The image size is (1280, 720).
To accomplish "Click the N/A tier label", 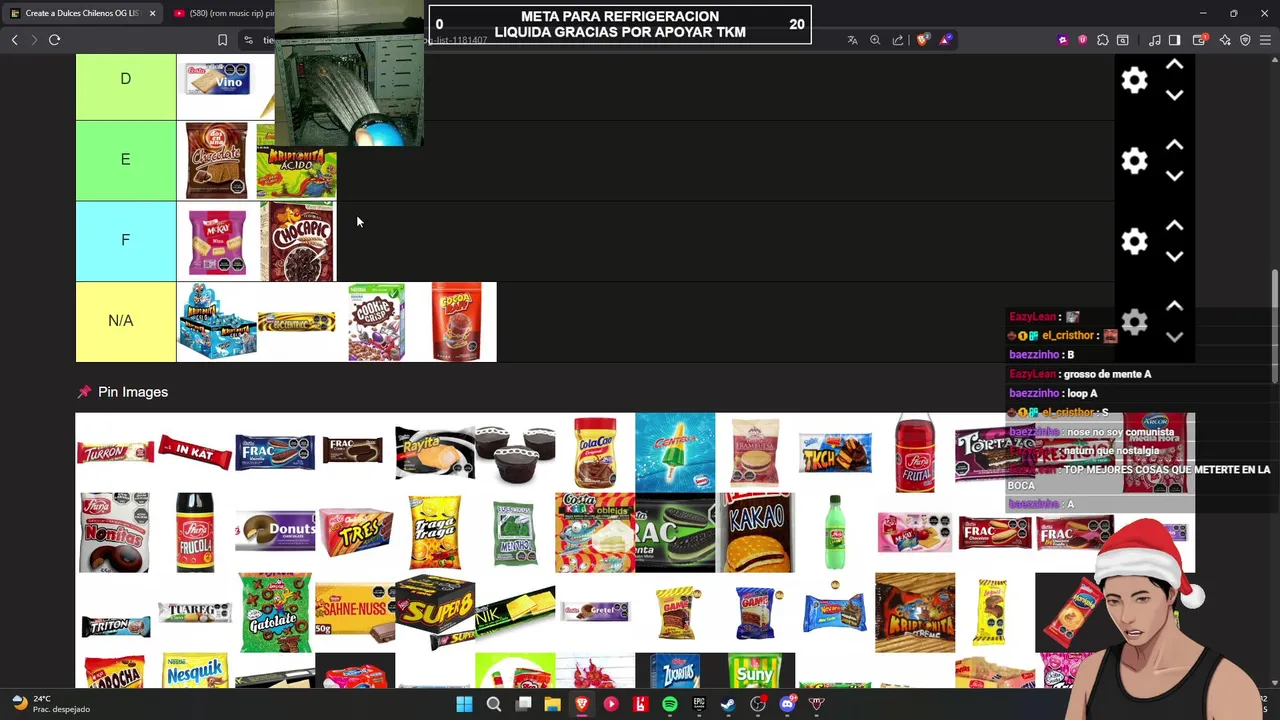I will coord(126,321).
